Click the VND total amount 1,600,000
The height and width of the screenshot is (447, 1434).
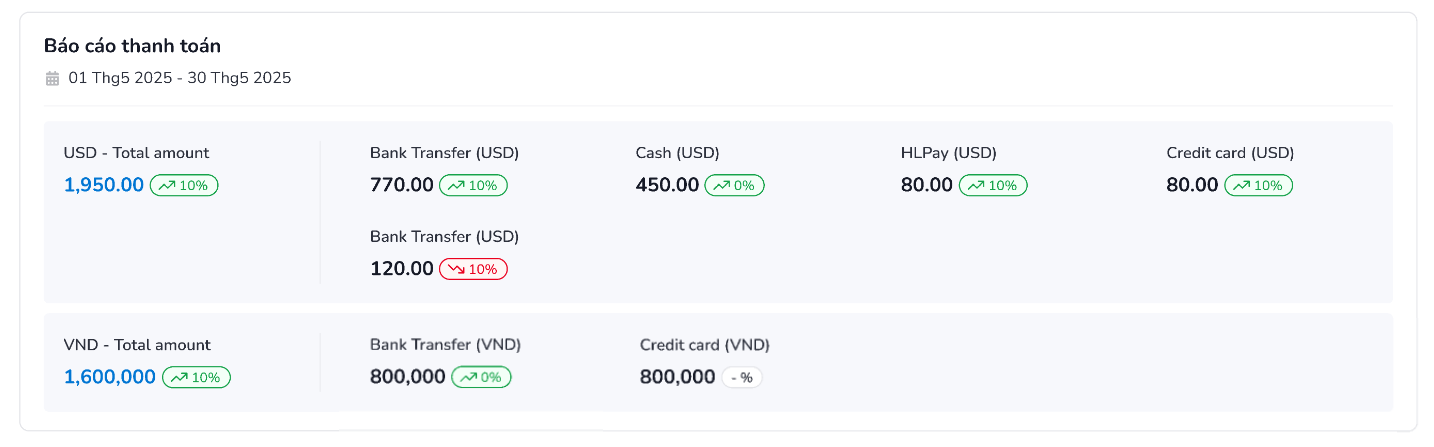(110, 377)
